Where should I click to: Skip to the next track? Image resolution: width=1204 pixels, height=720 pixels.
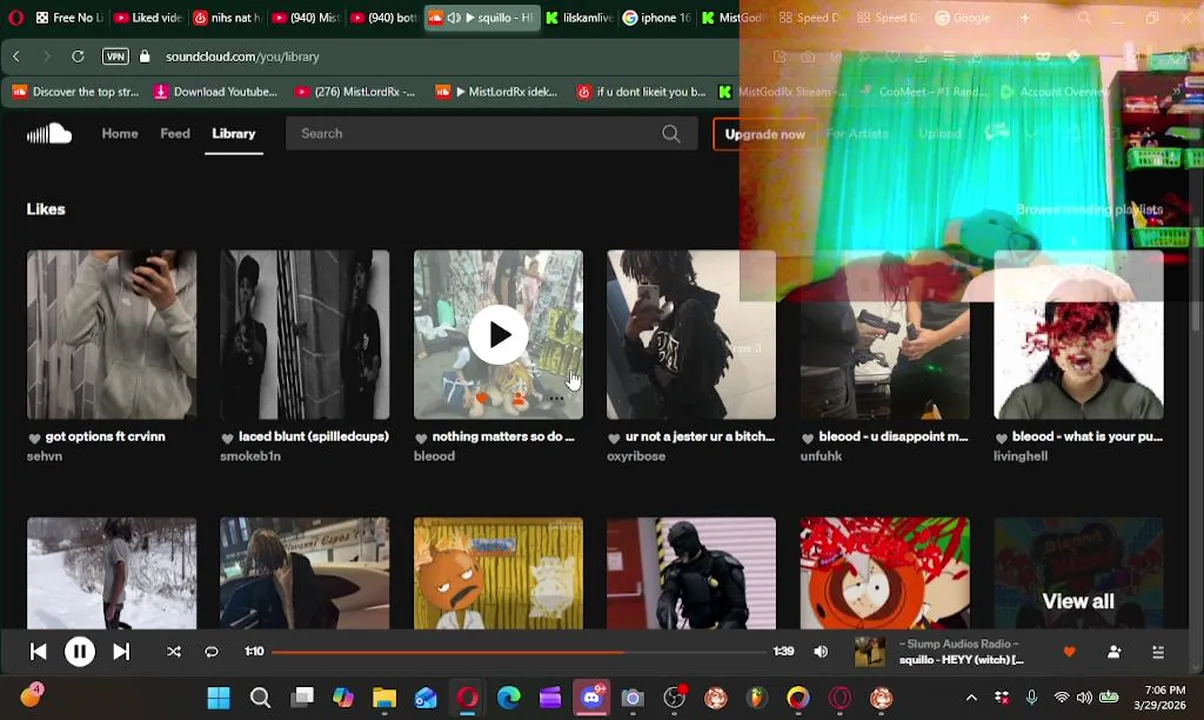[x=121, y=651]
